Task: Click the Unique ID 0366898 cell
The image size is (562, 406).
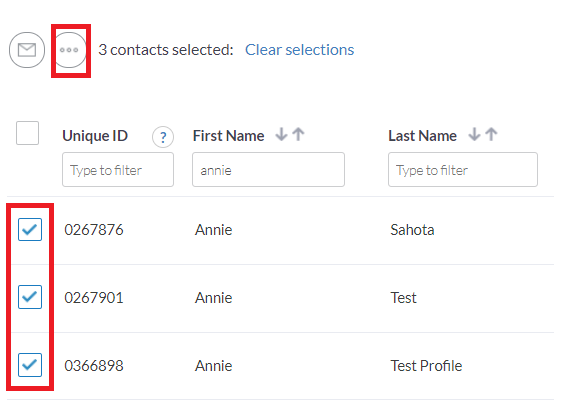Action: pyautogui.click(x=94, y=366)
